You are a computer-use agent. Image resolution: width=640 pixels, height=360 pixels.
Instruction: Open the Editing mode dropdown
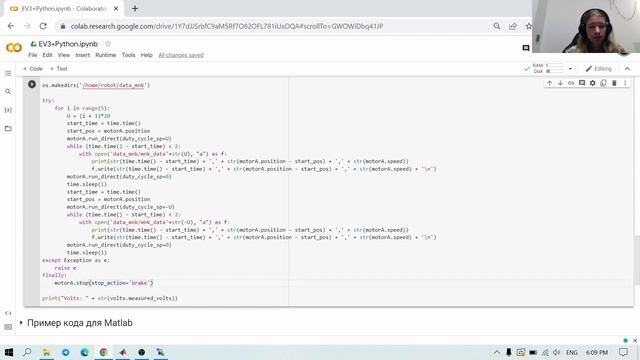point(599,69)
